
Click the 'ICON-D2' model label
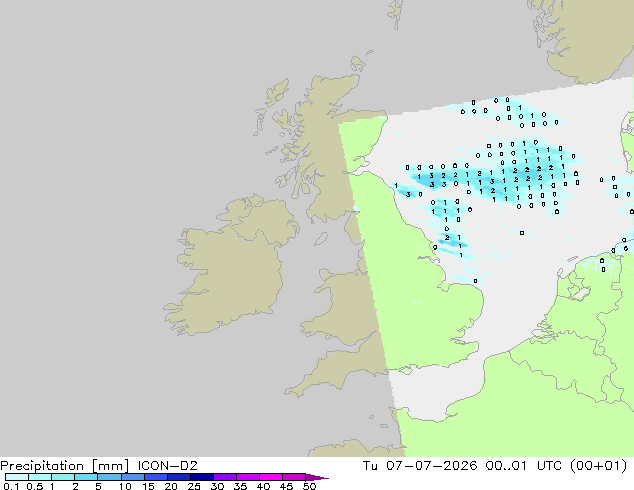click(167, 466)
